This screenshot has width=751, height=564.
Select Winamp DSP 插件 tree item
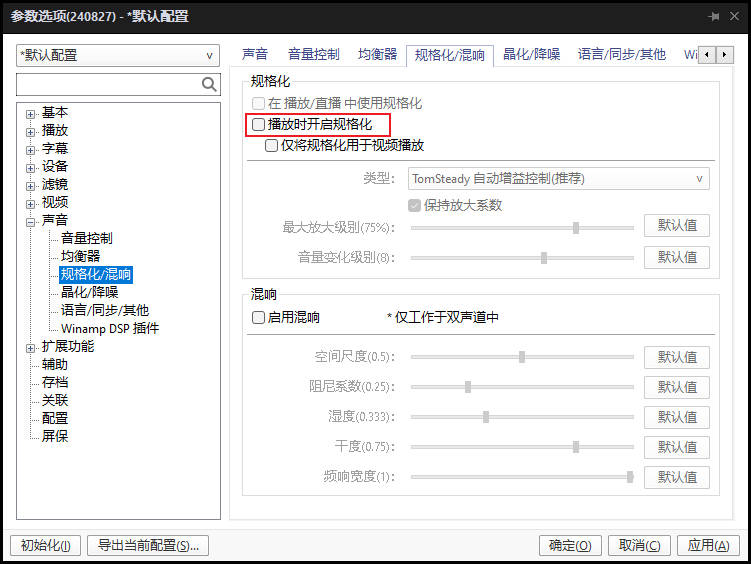point(110,328)
